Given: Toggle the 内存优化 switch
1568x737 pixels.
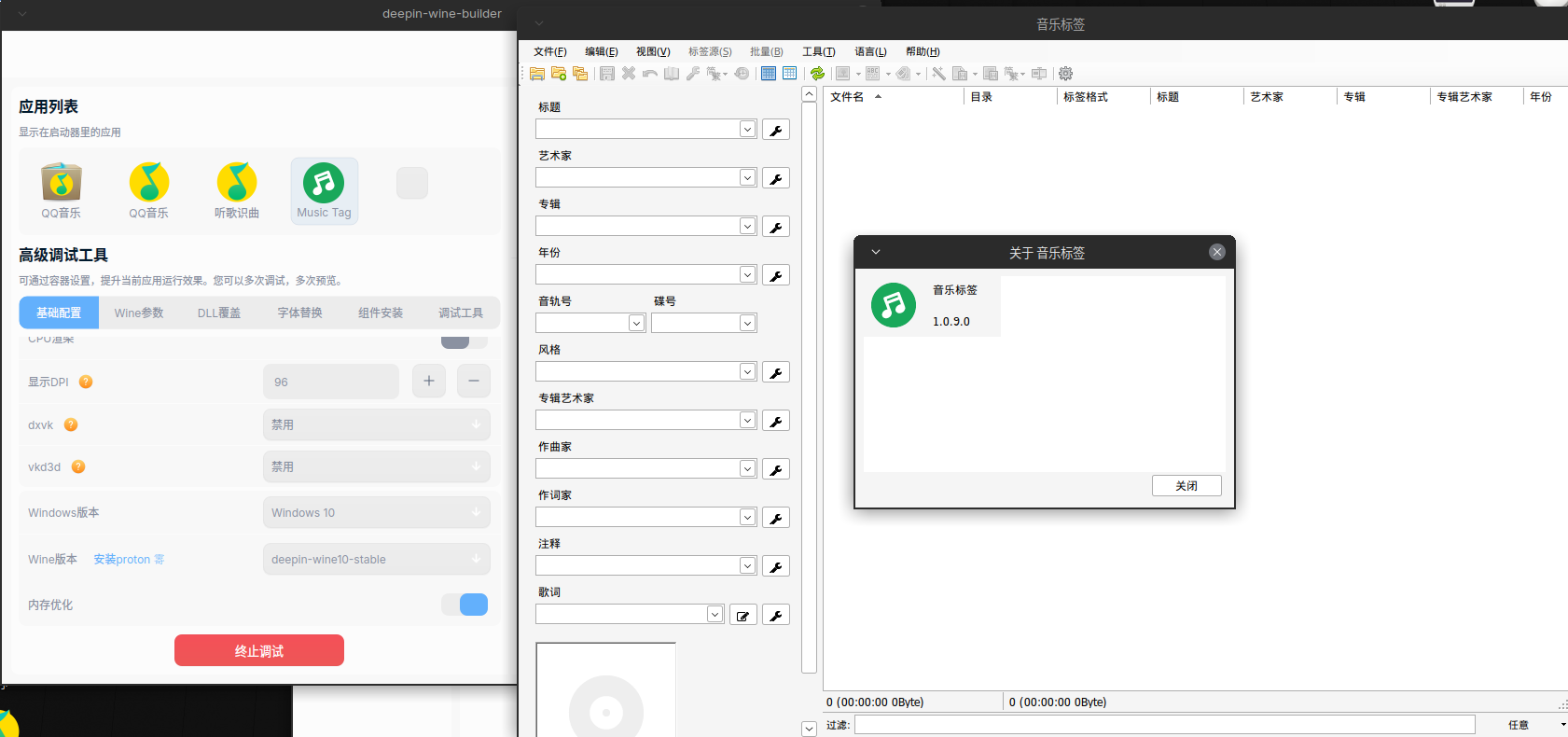Looking at the screenshot, I should [x=465, y=605].
